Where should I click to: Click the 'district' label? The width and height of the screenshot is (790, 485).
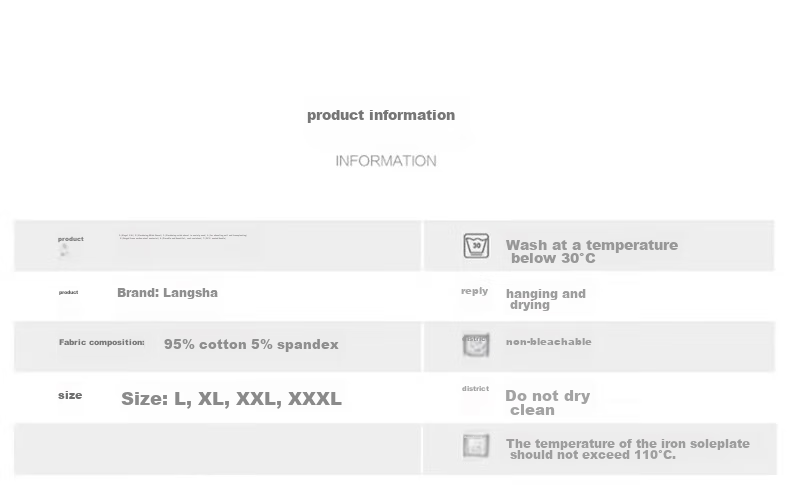[475, 389]
